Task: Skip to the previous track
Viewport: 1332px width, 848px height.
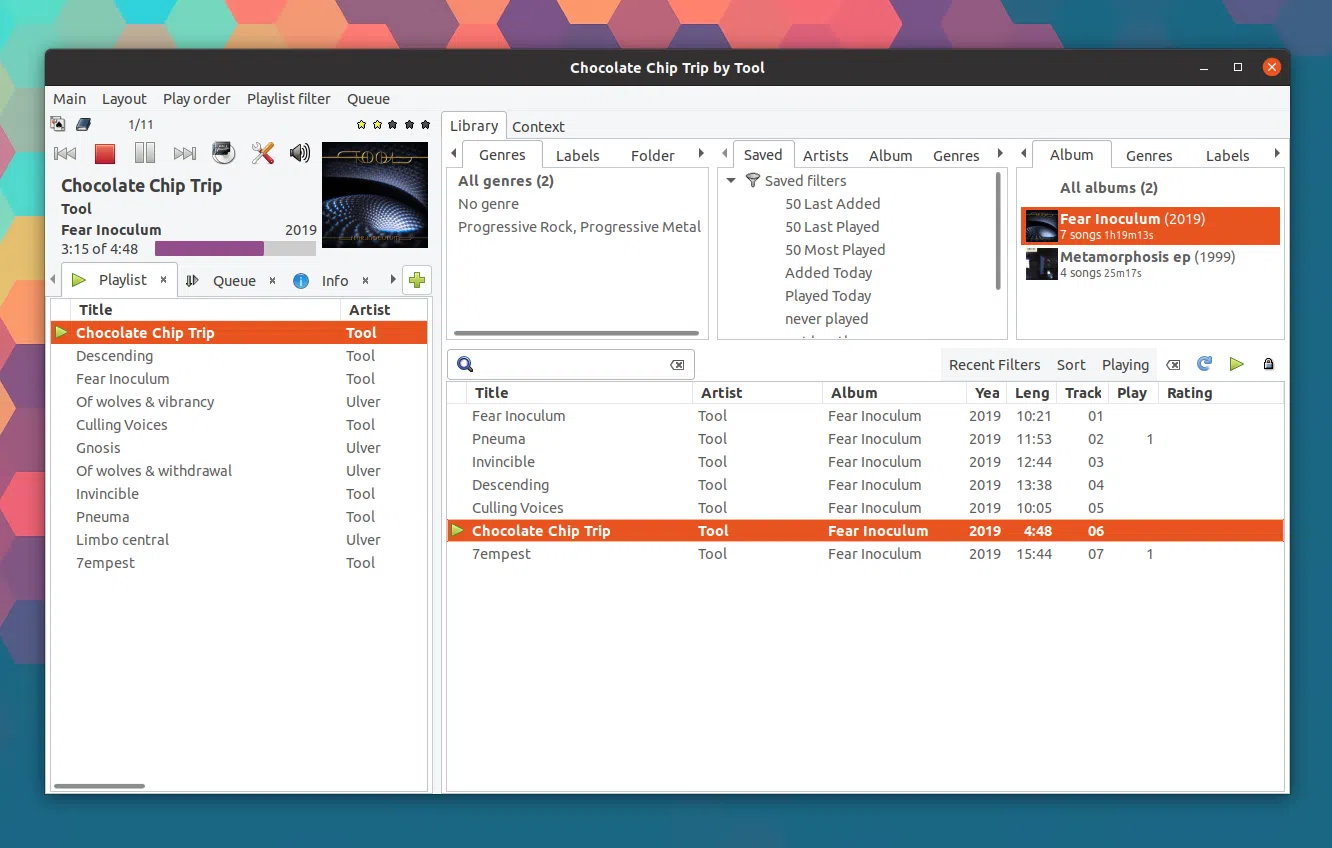Action: pyautogui.click(x=65, y=153)
